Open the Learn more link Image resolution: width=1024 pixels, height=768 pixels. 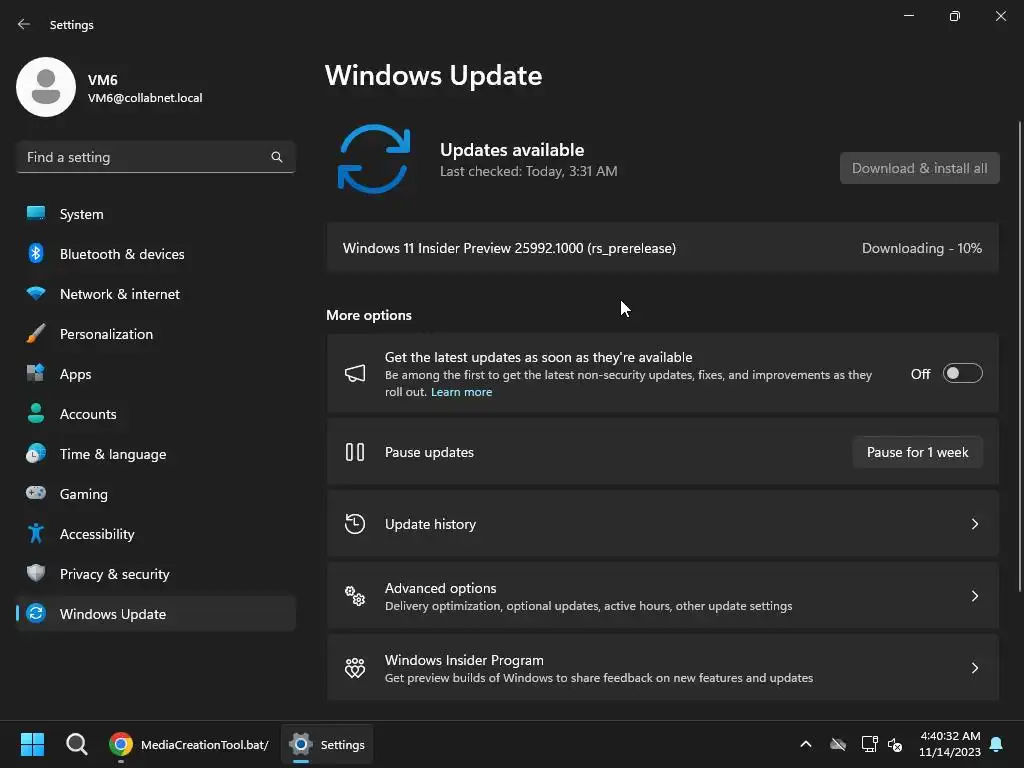pyautogui.click(x=461, y=392)
